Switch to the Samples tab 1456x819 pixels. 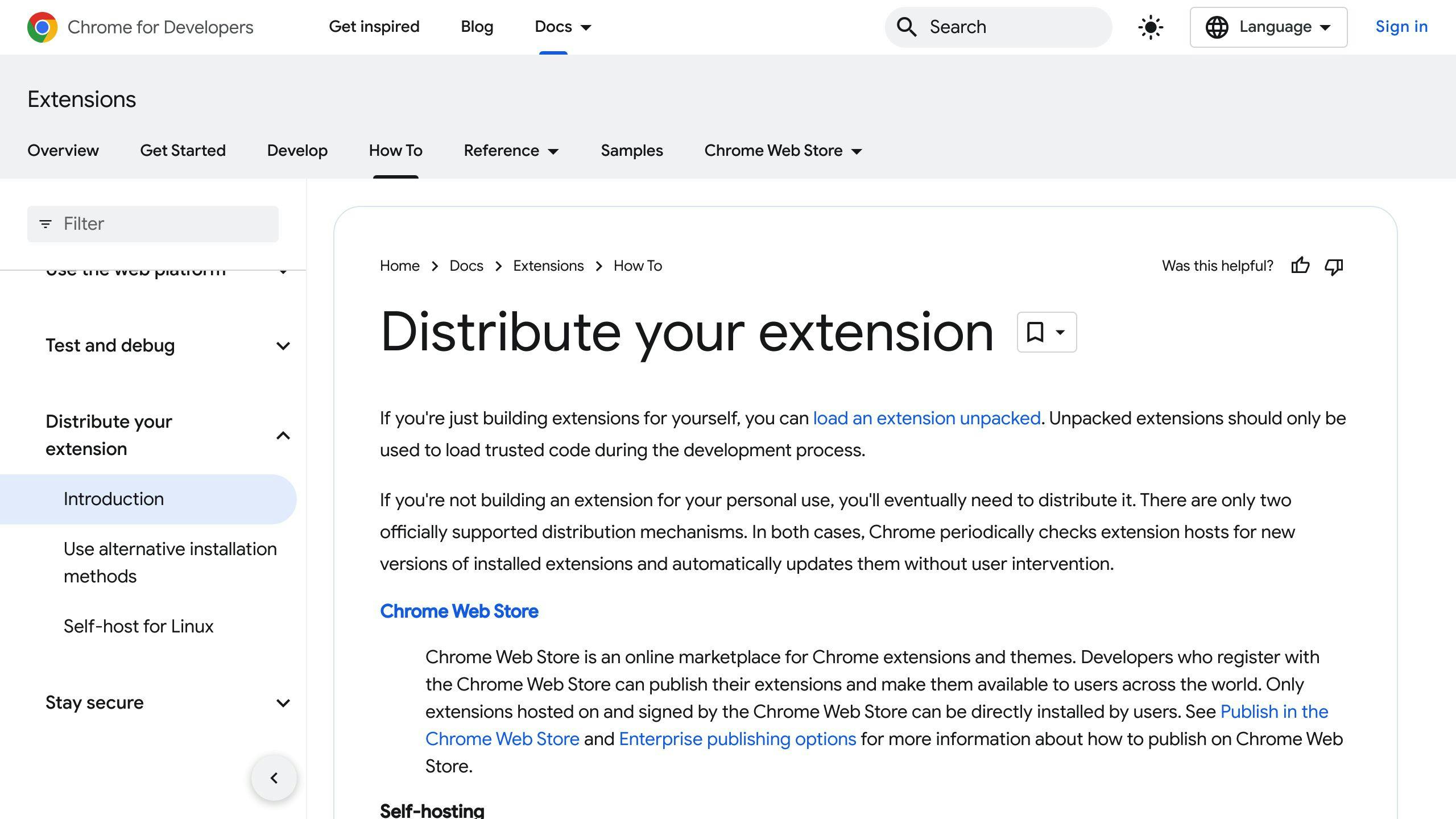coord(631,150)
